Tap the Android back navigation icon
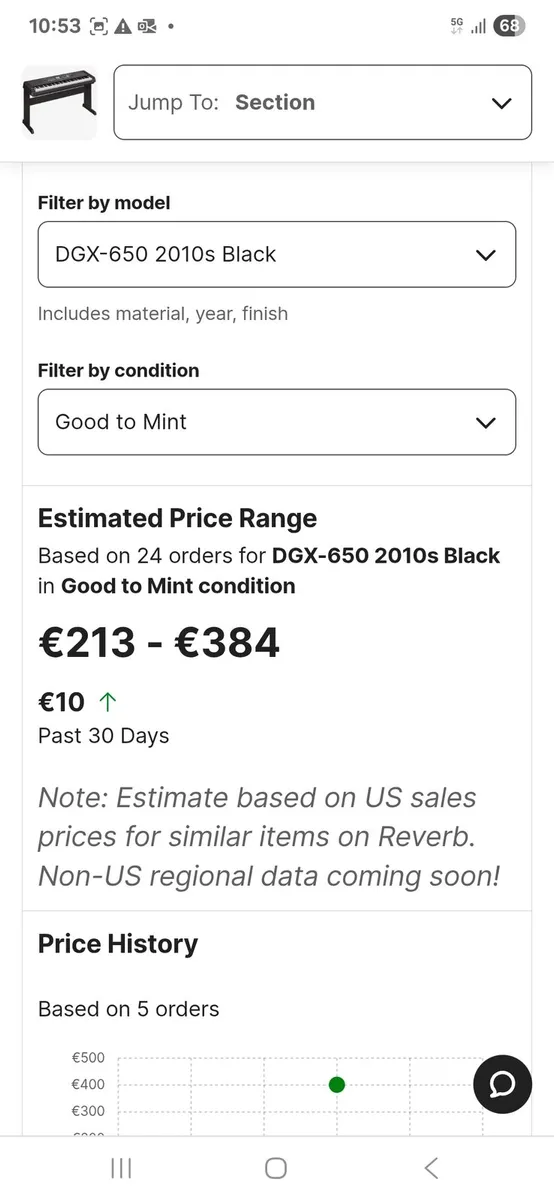 (x=431, y=1167)
